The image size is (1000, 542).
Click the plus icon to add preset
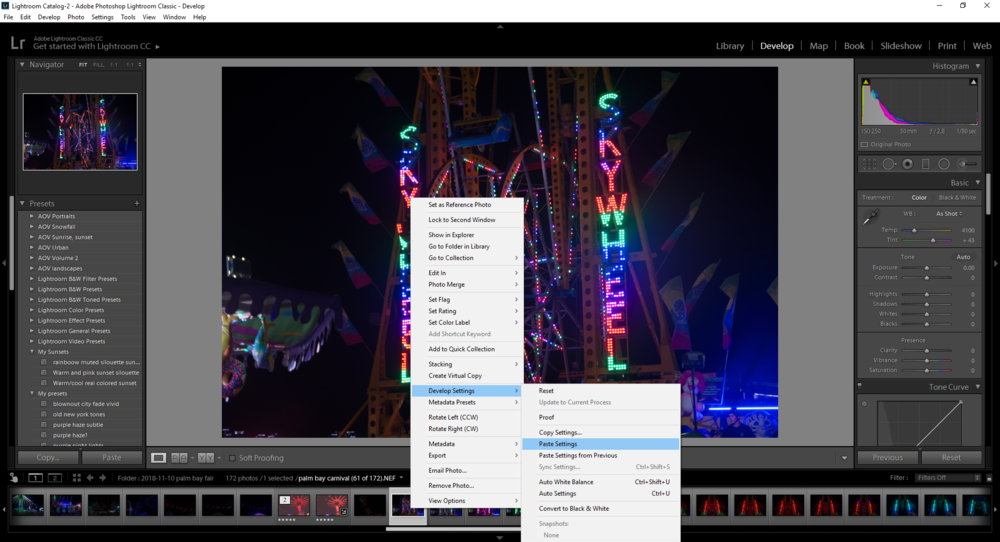click(x=137, y=203)
